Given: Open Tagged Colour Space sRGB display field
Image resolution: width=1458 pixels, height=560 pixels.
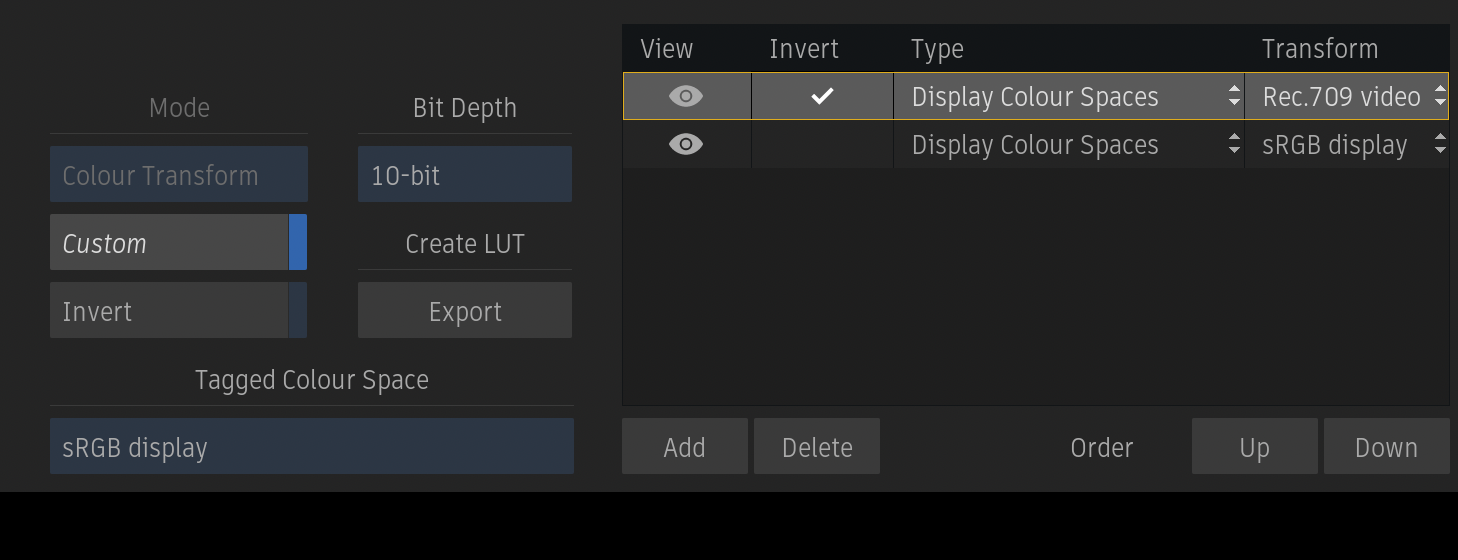Looking at the screenshot, I should click(x=311, y=446).
